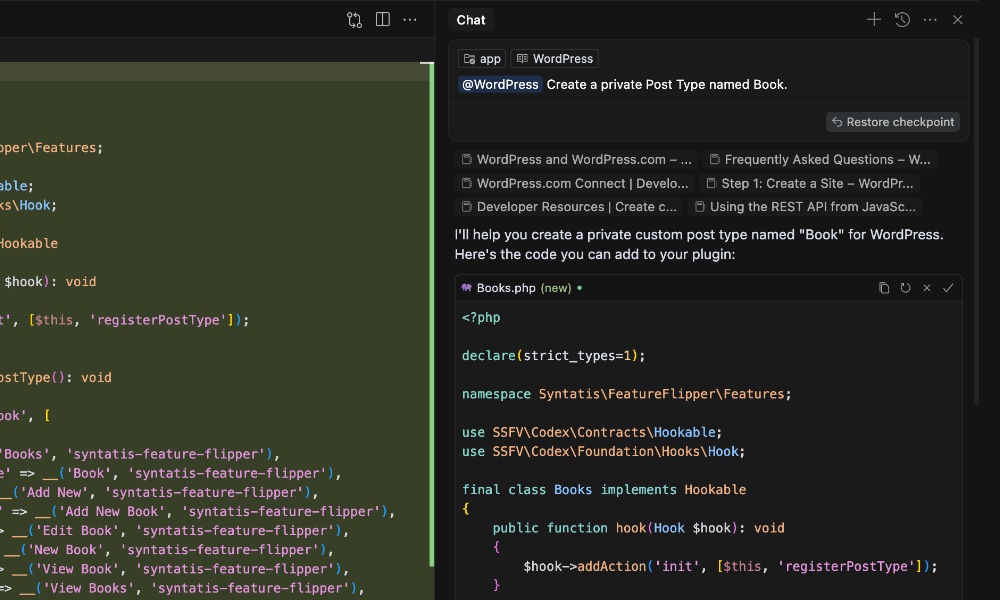Split the editor with the layout icon
This screenshot has width=1000, height=600.
383,19
